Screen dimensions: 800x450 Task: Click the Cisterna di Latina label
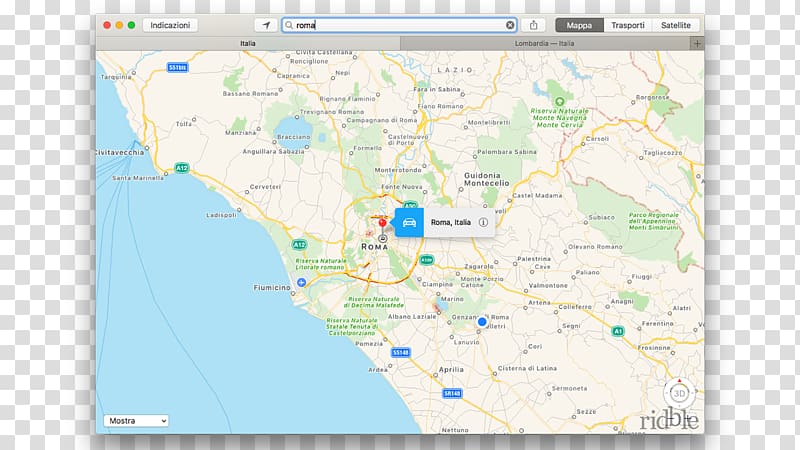(527, 368)
